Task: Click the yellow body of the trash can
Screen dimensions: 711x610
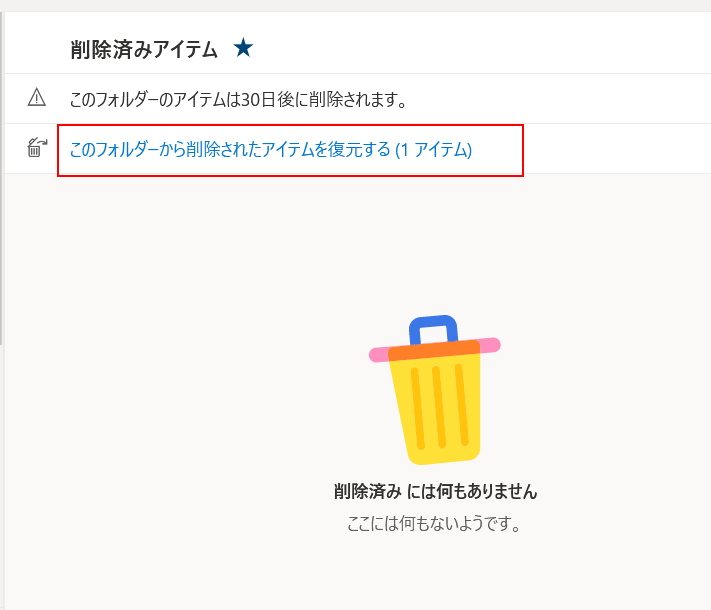Action: tap(436, 408)
